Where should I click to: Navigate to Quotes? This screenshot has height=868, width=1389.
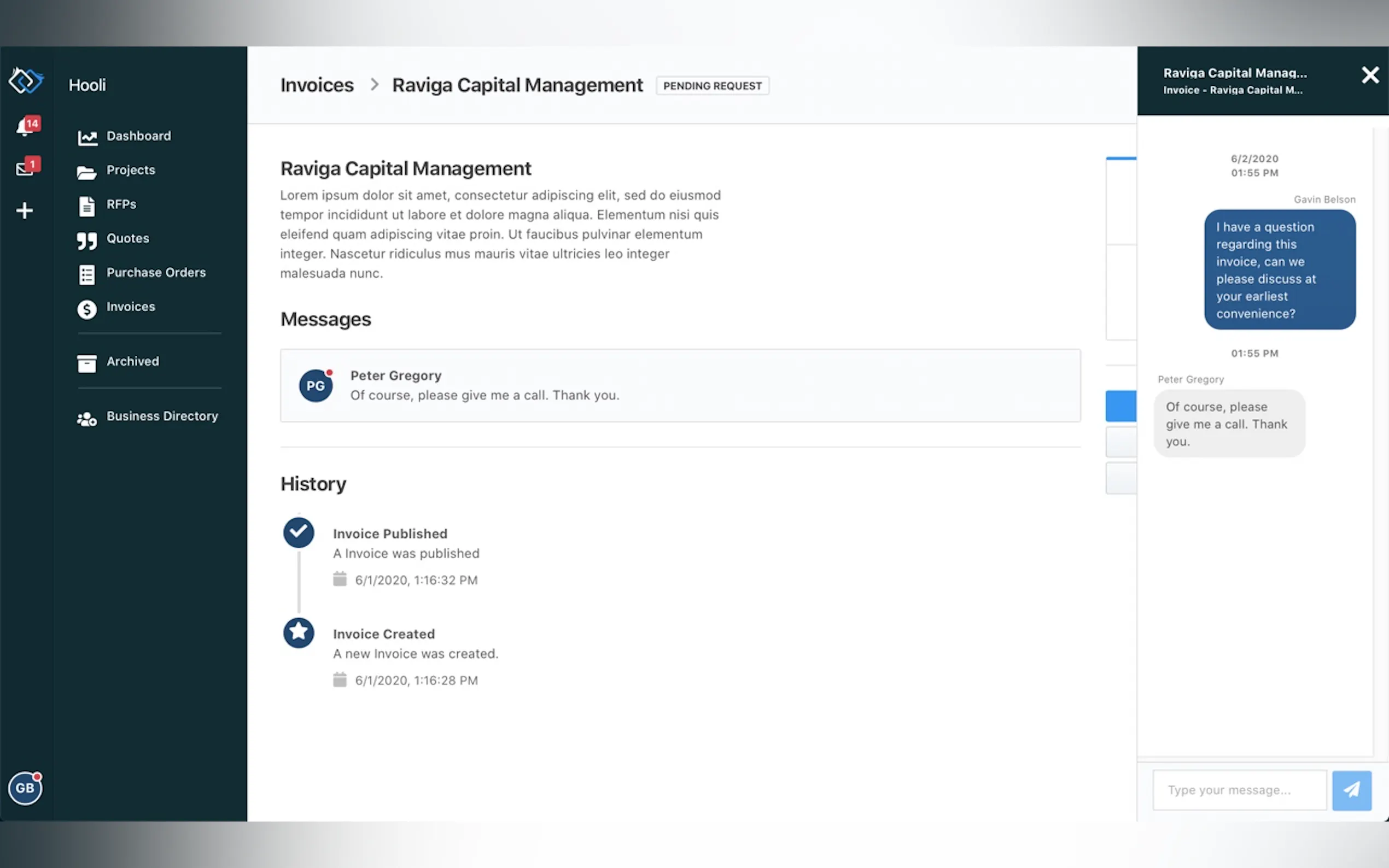127,238
